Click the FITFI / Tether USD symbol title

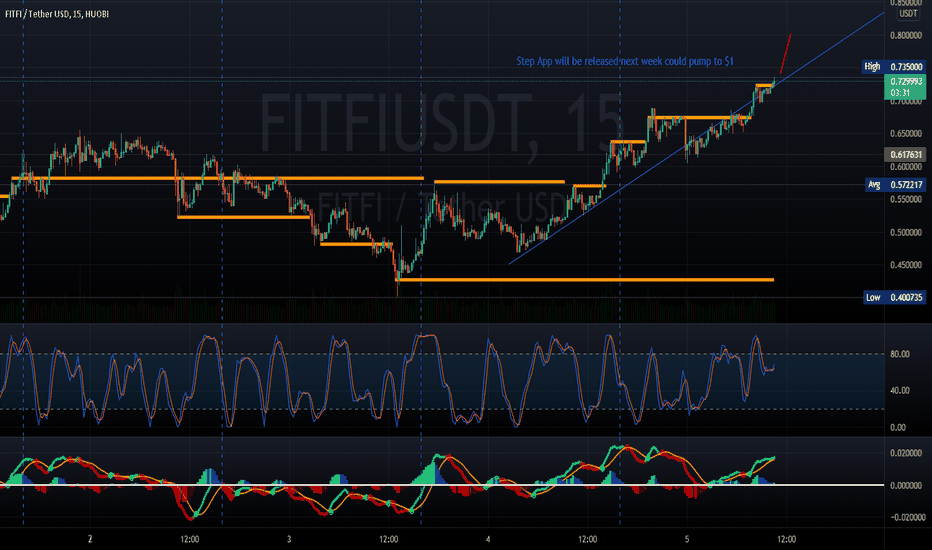[x=57, y=14]
